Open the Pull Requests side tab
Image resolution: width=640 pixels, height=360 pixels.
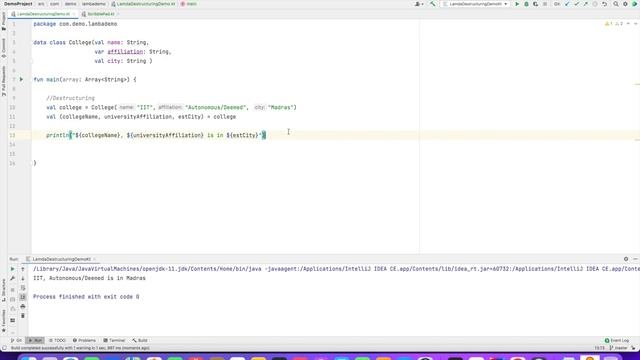(4, 81)
